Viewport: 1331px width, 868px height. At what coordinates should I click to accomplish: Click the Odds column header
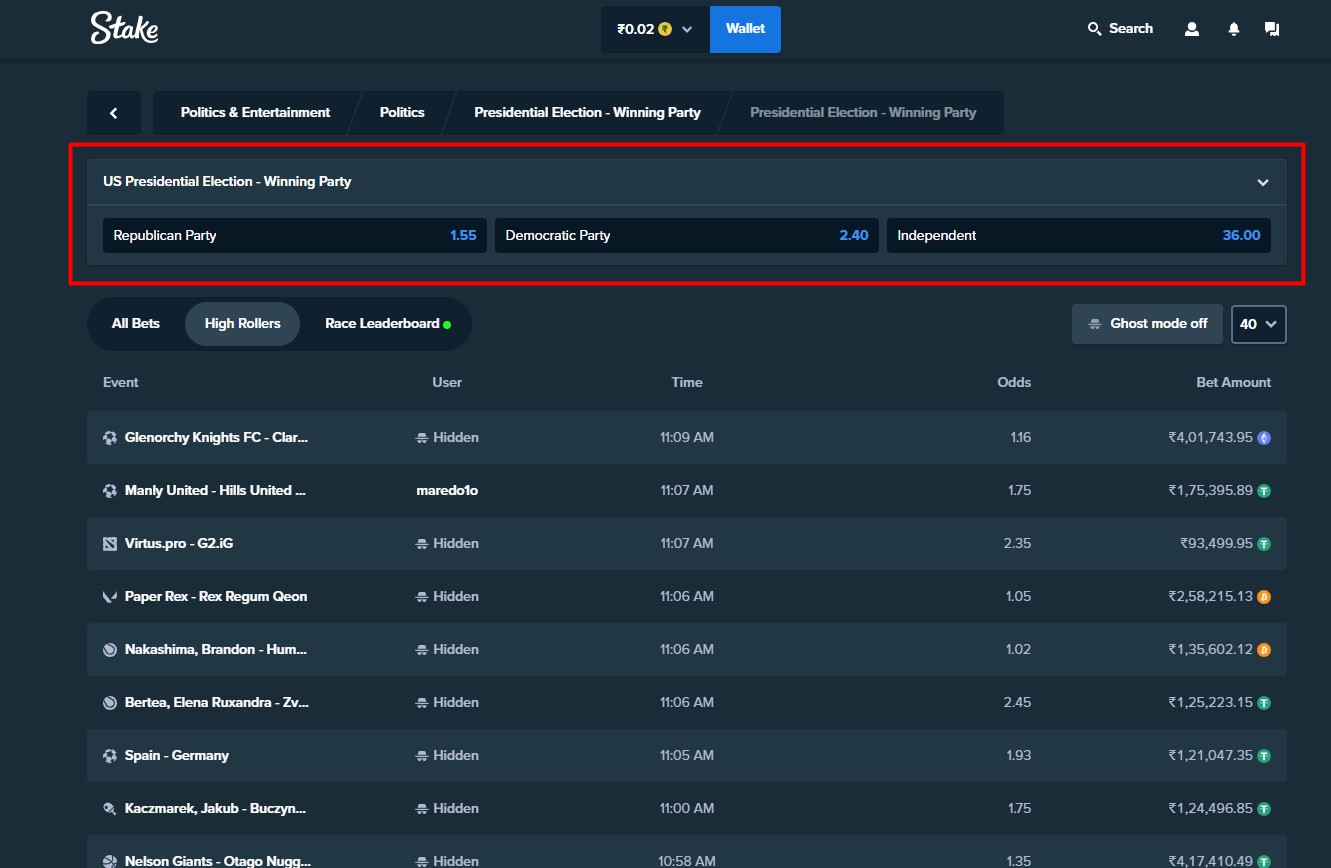[1014, 382]
